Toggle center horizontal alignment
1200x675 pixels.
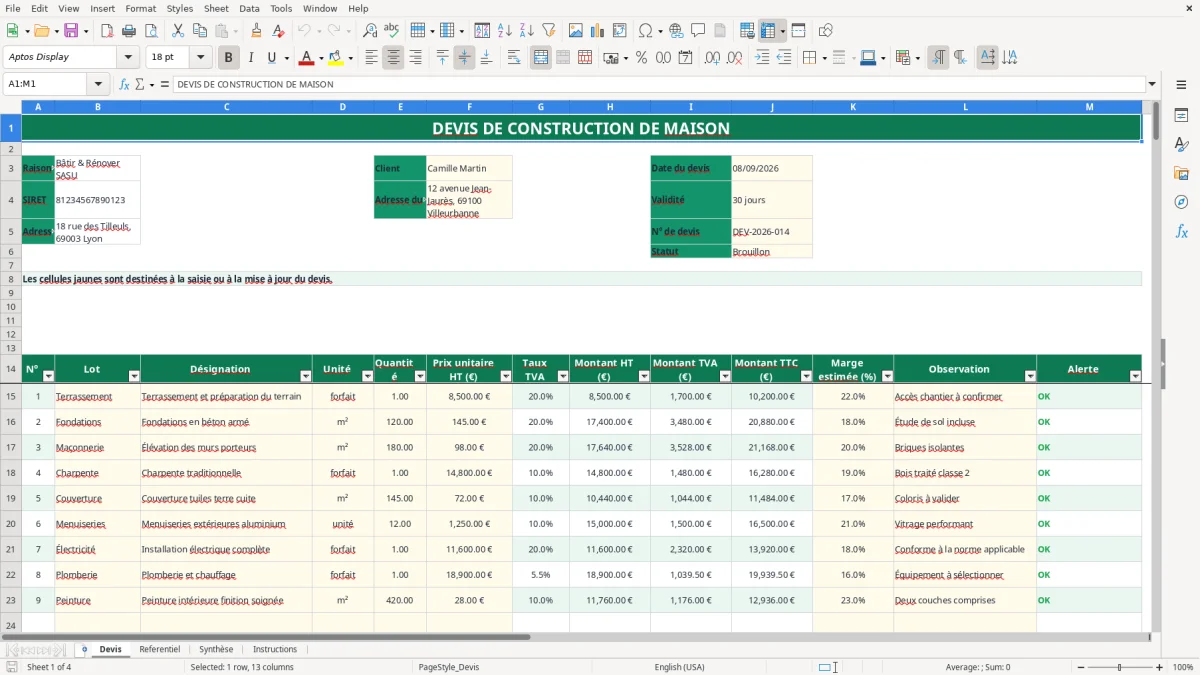393,58
